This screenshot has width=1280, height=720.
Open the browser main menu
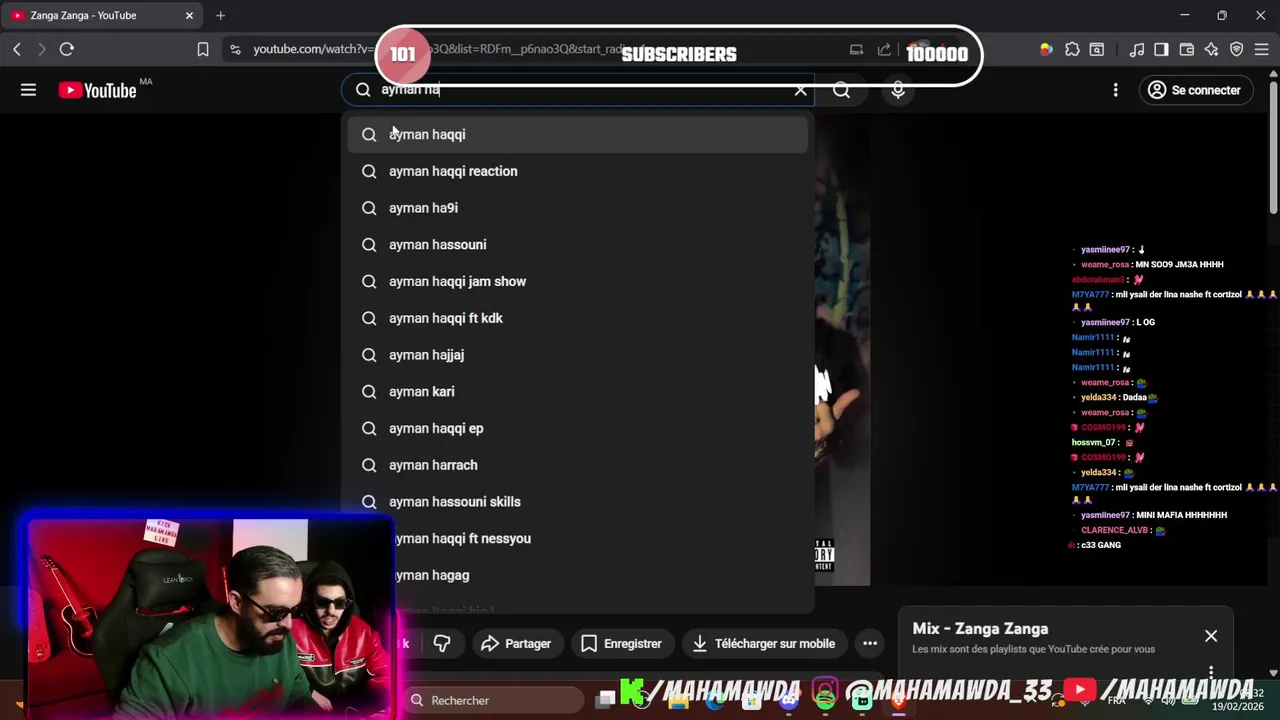tap(1261, 49)
